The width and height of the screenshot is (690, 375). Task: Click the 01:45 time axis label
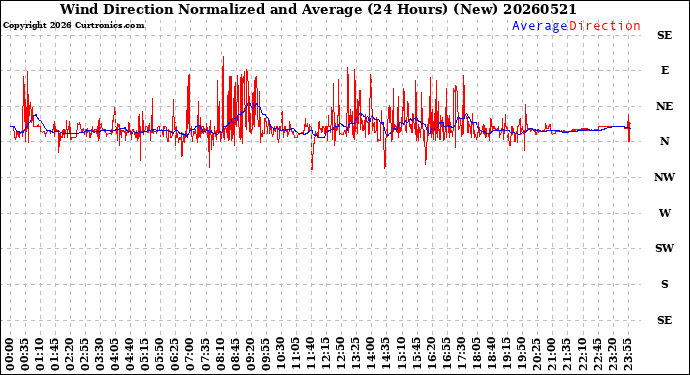55,354
